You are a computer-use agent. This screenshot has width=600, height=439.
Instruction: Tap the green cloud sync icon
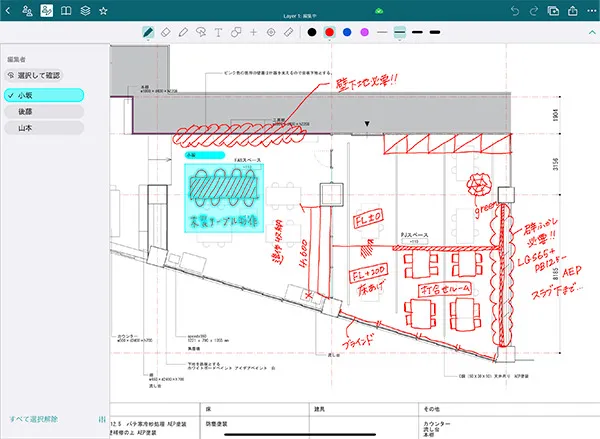click(x=379, y=11)
